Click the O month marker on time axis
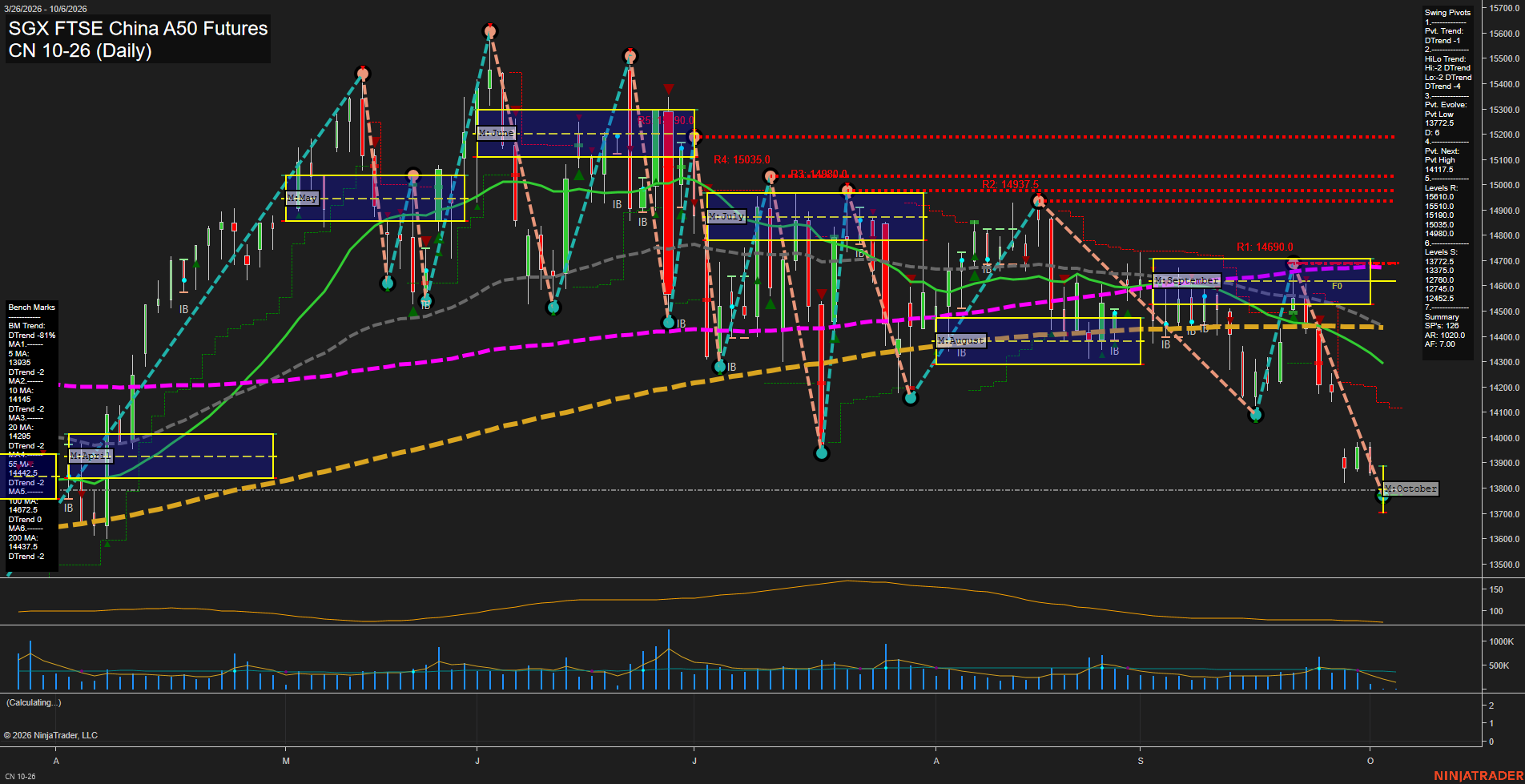The image size is (1525, 784). tap(1370, 761)
